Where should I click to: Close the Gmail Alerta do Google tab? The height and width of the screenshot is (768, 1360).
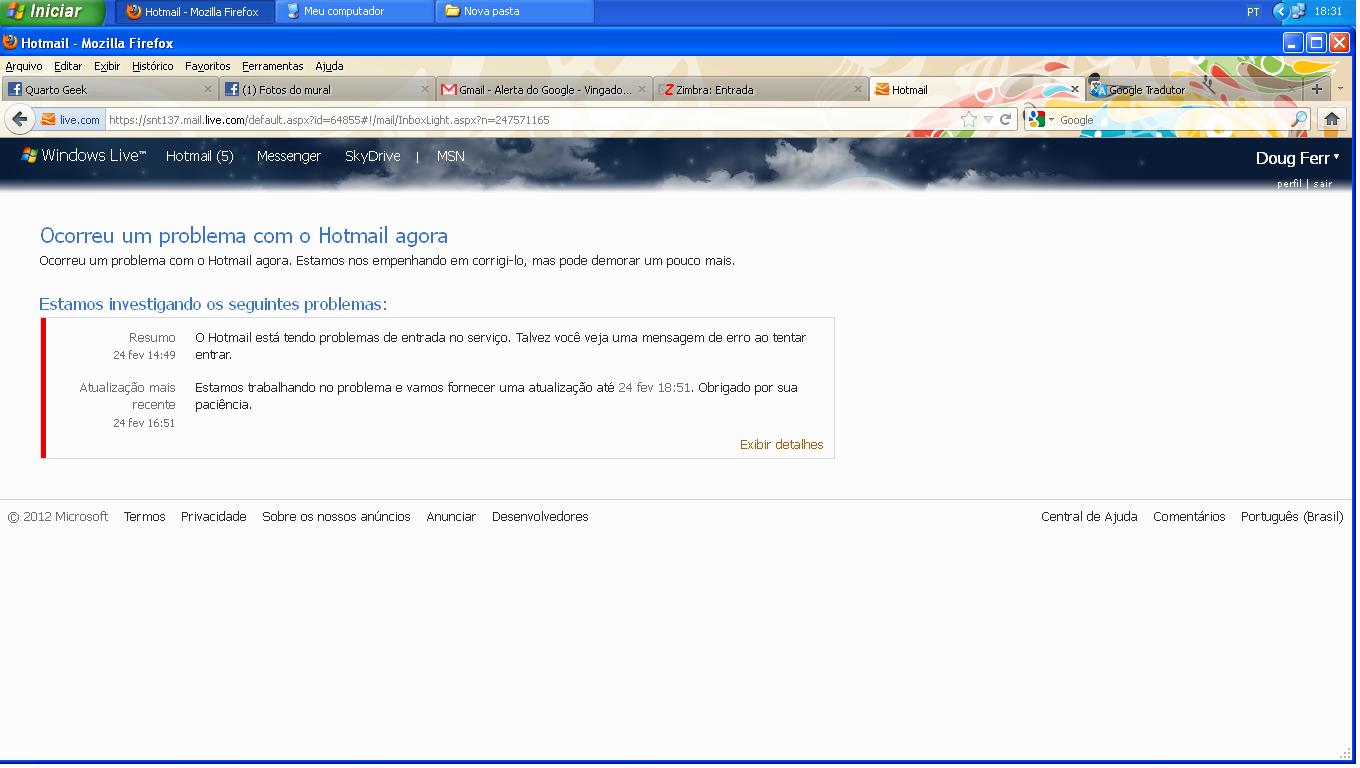click(x=642, y=89)
